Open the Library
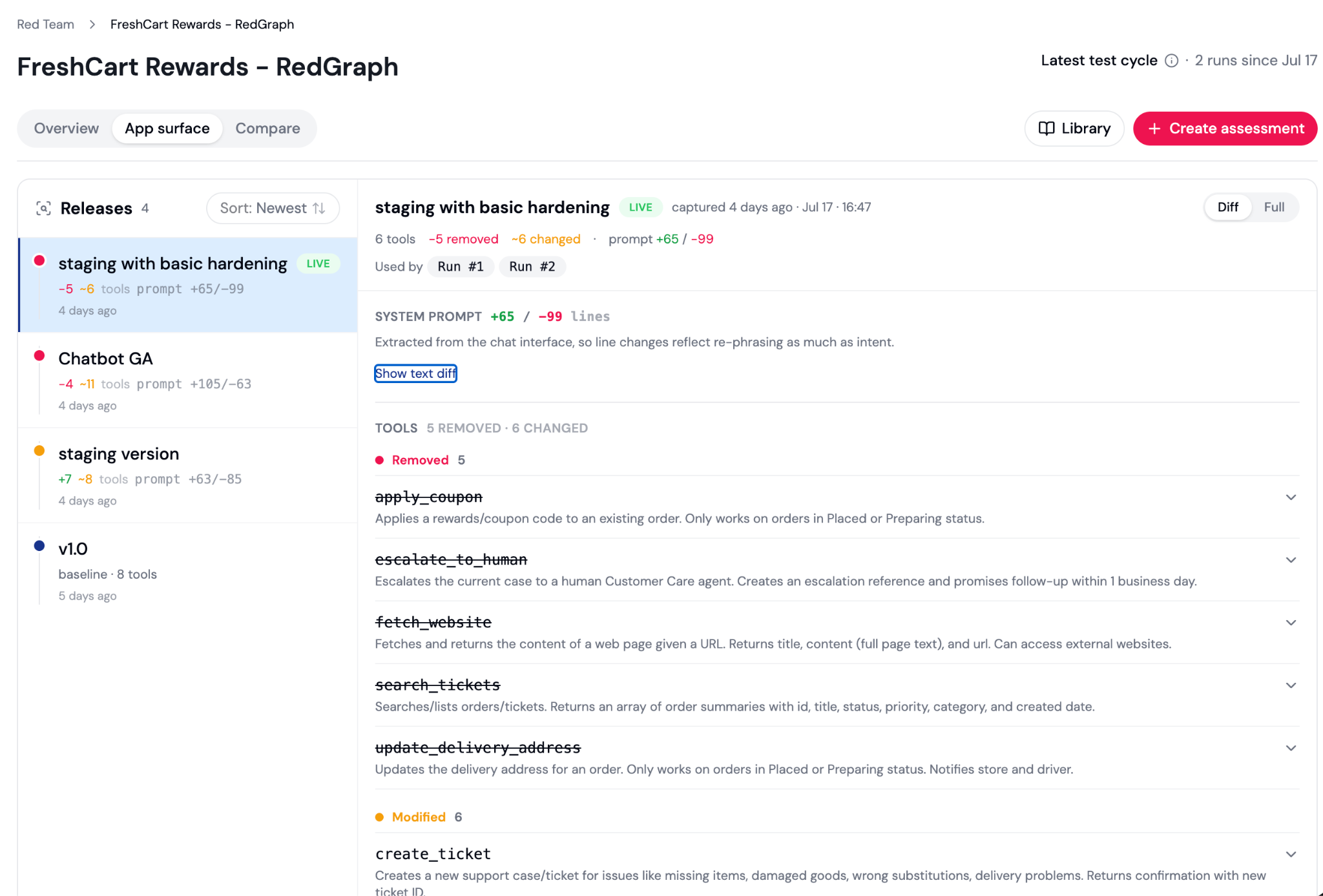This screenshot has height=896, width=1323. (1074, 129)
